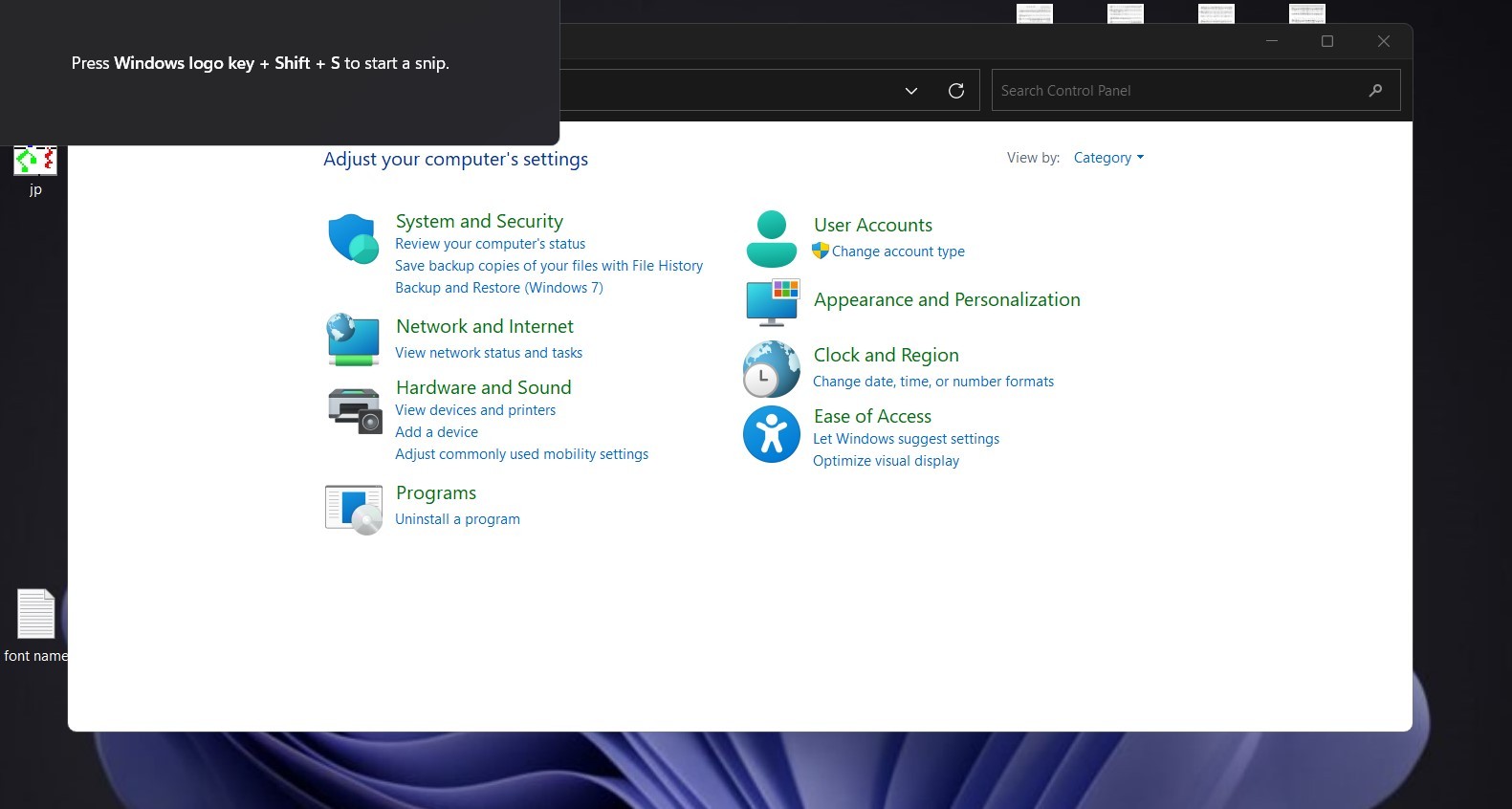Open the View by Category dropdown
1512x809 pixels.
pyautogui.click(x=1108, y=158)
